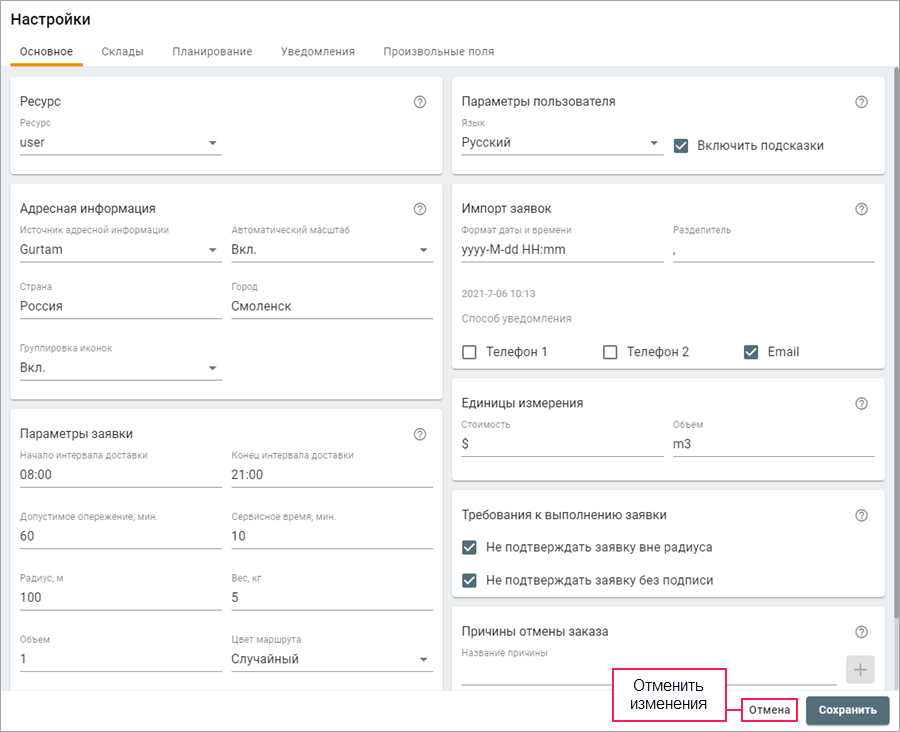The height and width of the screenshot is (732, 900).
Task: Click the Город field containing Смоленск
Action: pyautogui.click(x=331, y=306)
